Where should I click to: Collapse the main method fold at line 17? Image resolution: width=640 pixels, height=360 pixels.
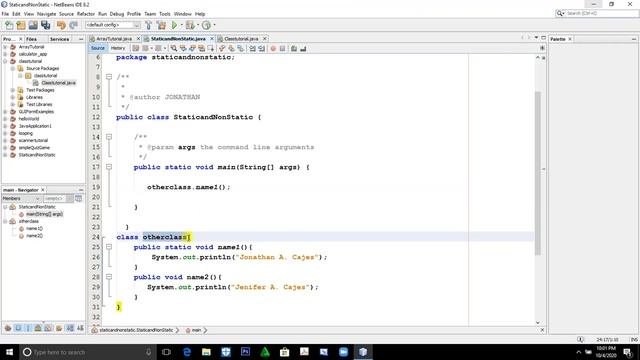tap(109, 167)
